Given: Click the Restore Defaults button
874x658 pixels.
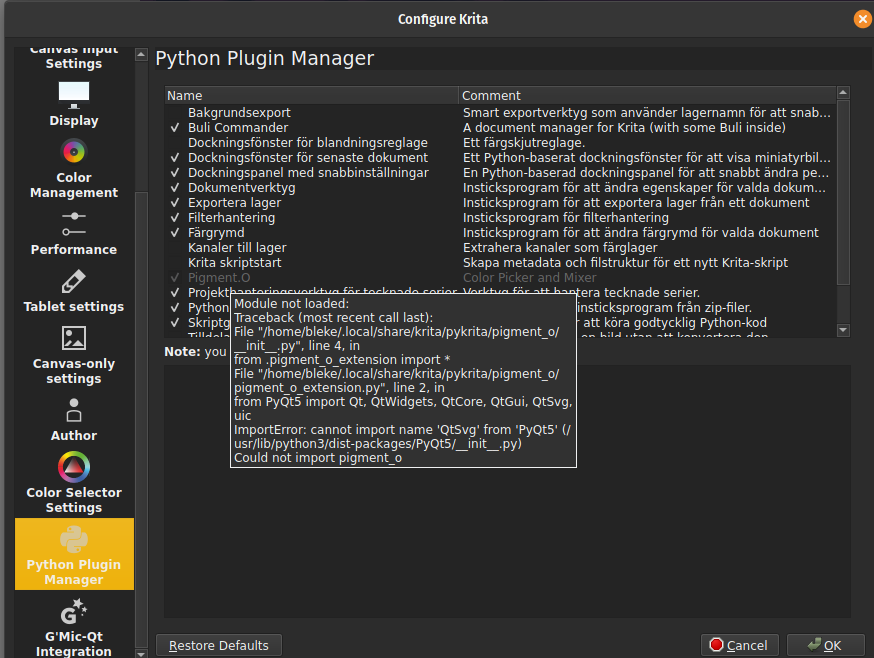Looking at the screenshot, I should tap(219, 645).
